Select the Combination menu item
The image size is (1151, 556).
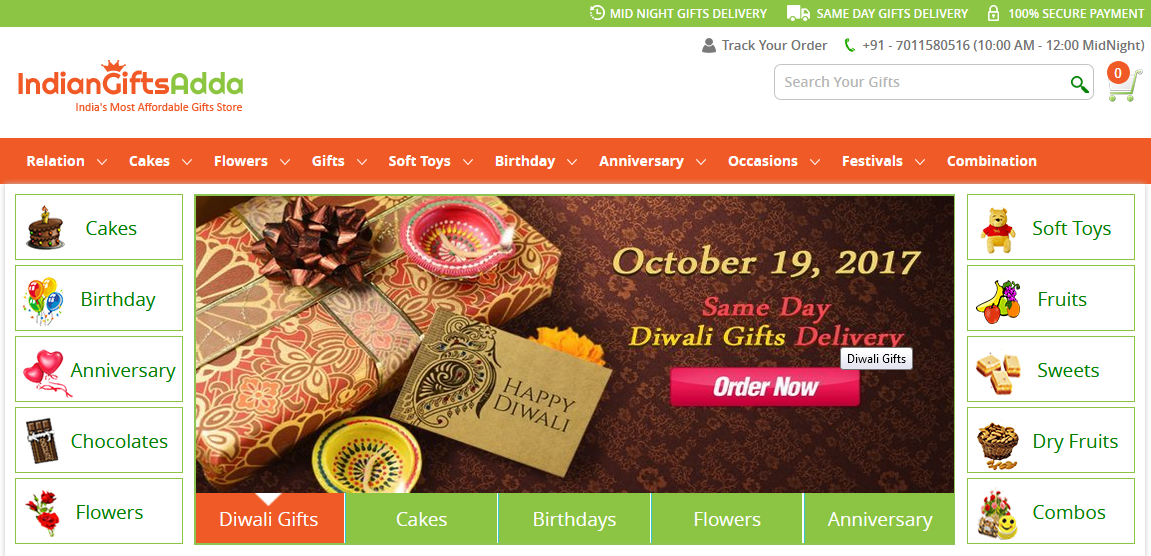coord(992,161)
